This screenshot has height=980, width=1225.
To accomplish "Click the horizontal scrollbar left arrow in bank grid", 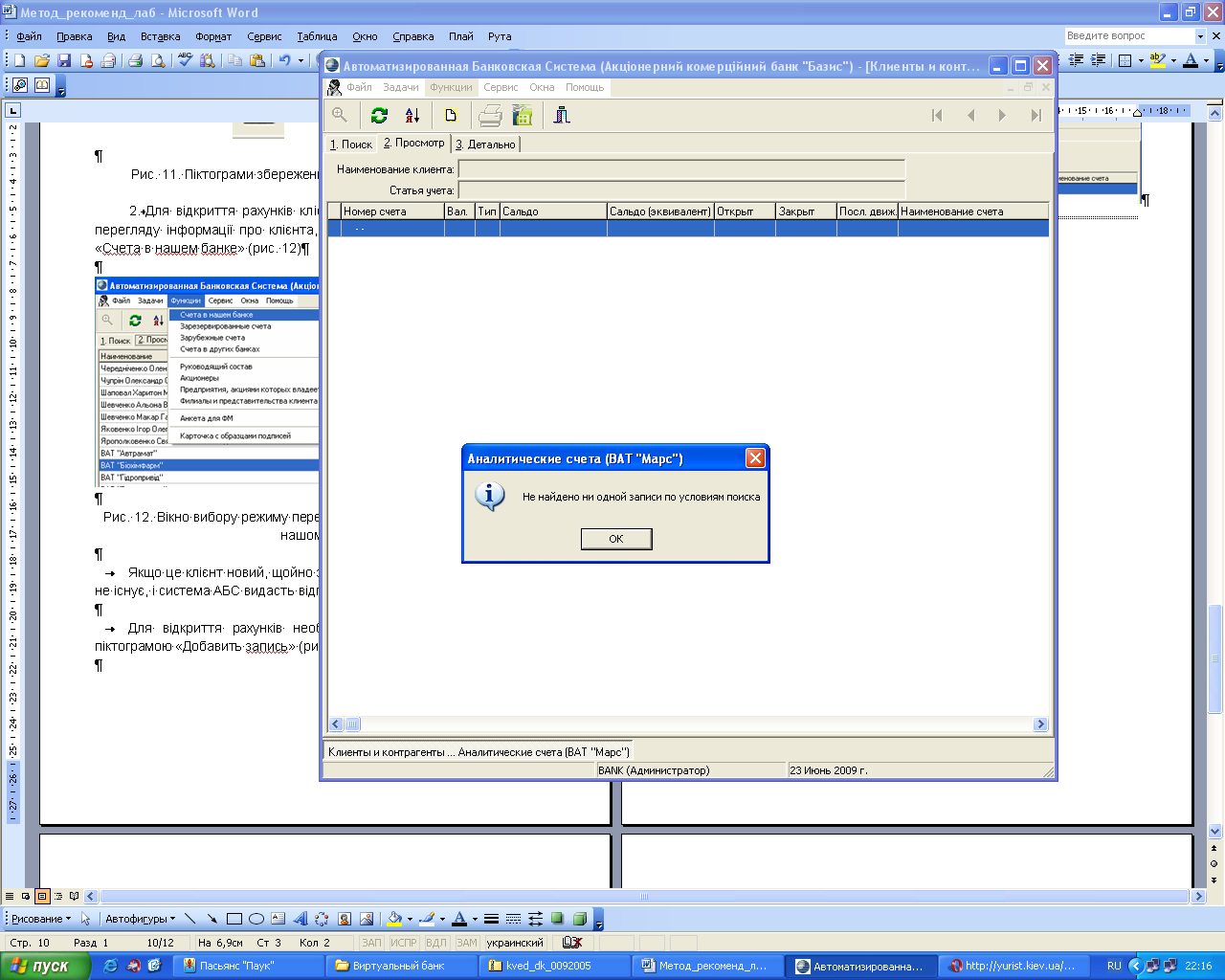I will pyautogui.click(x=336, y=724).
